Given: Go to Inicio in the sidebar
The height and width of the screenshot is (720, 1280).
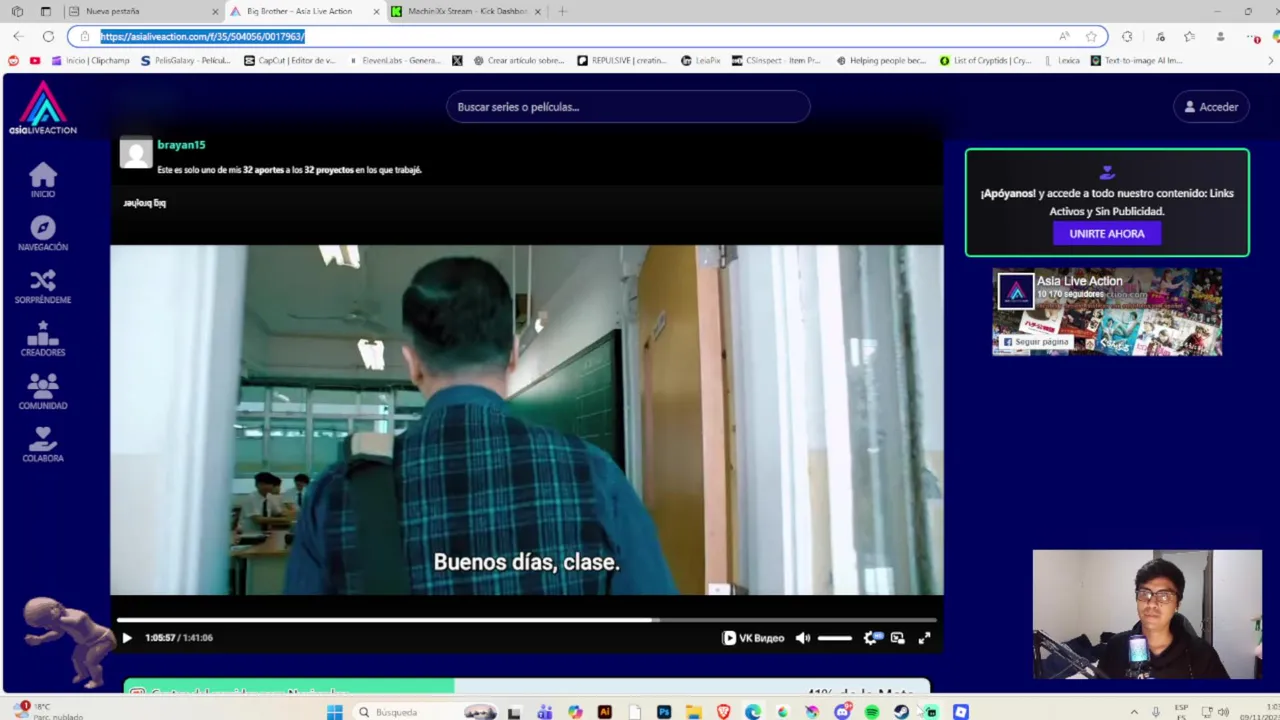Looking at the screenshot, I should point(43,181).
